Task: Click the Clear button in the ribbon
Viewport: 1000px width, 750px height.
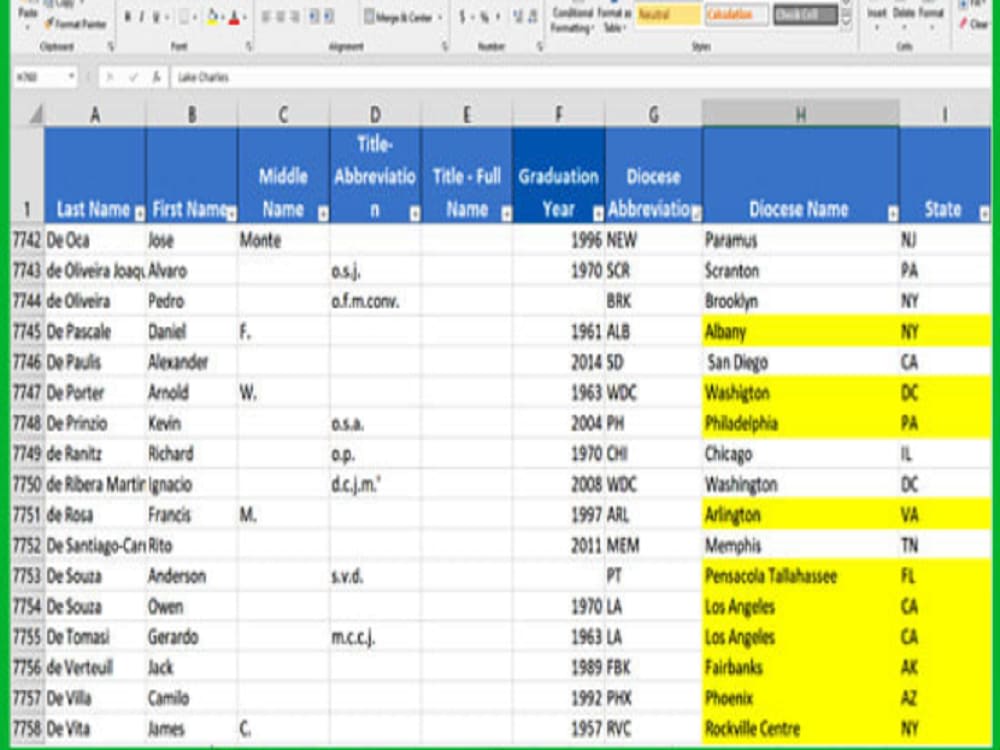Action: pos(975,24)
